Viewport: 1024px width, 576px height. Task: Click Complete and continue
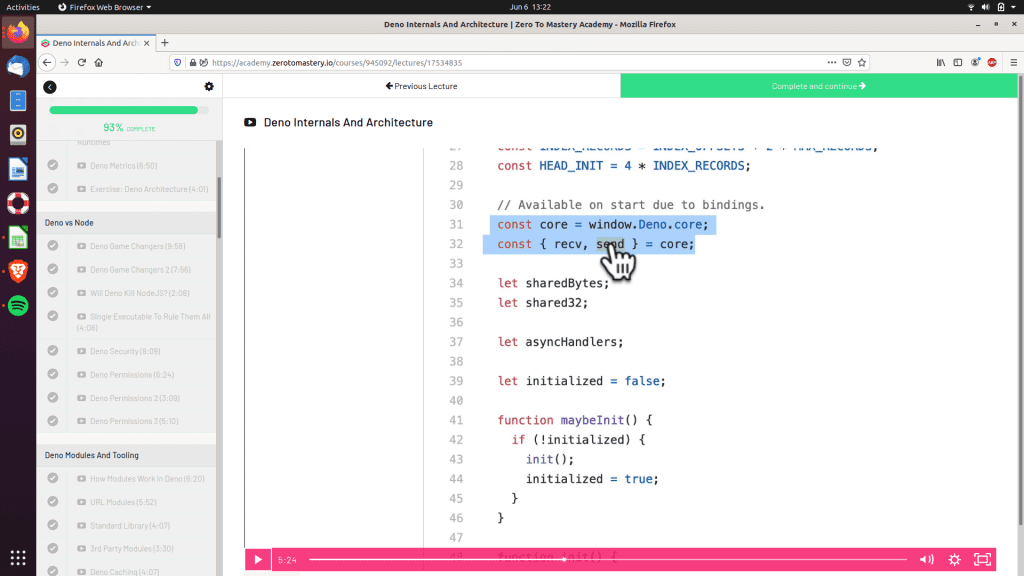818,86
